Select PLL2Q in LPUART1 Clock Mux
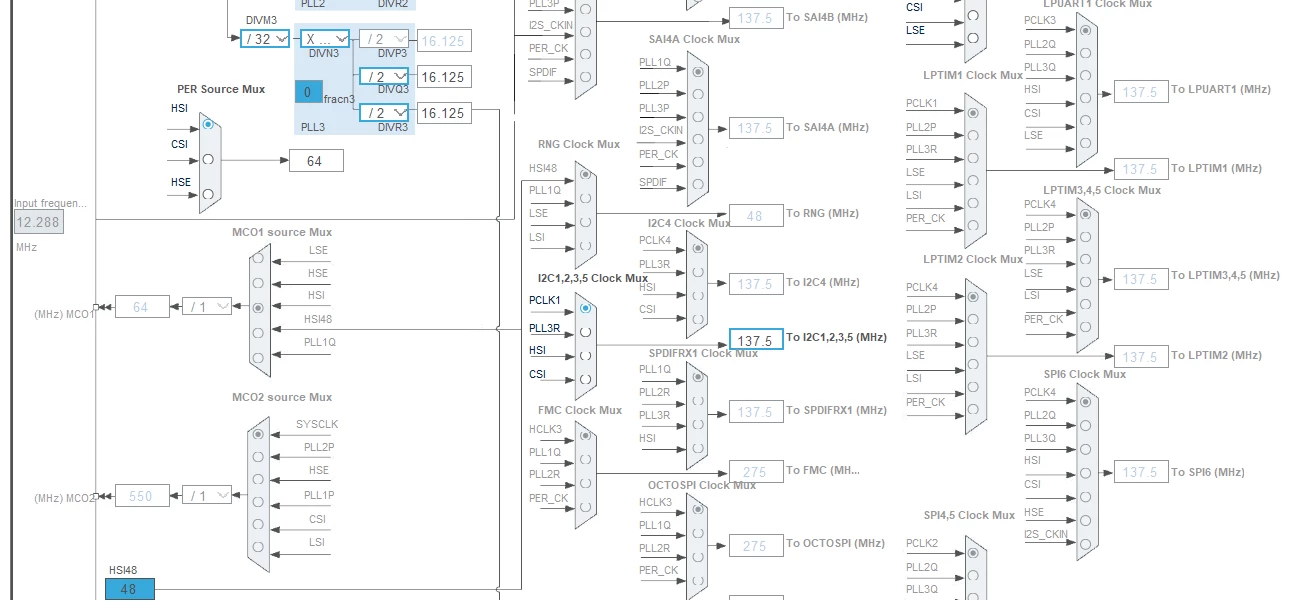 point(1085,52)
